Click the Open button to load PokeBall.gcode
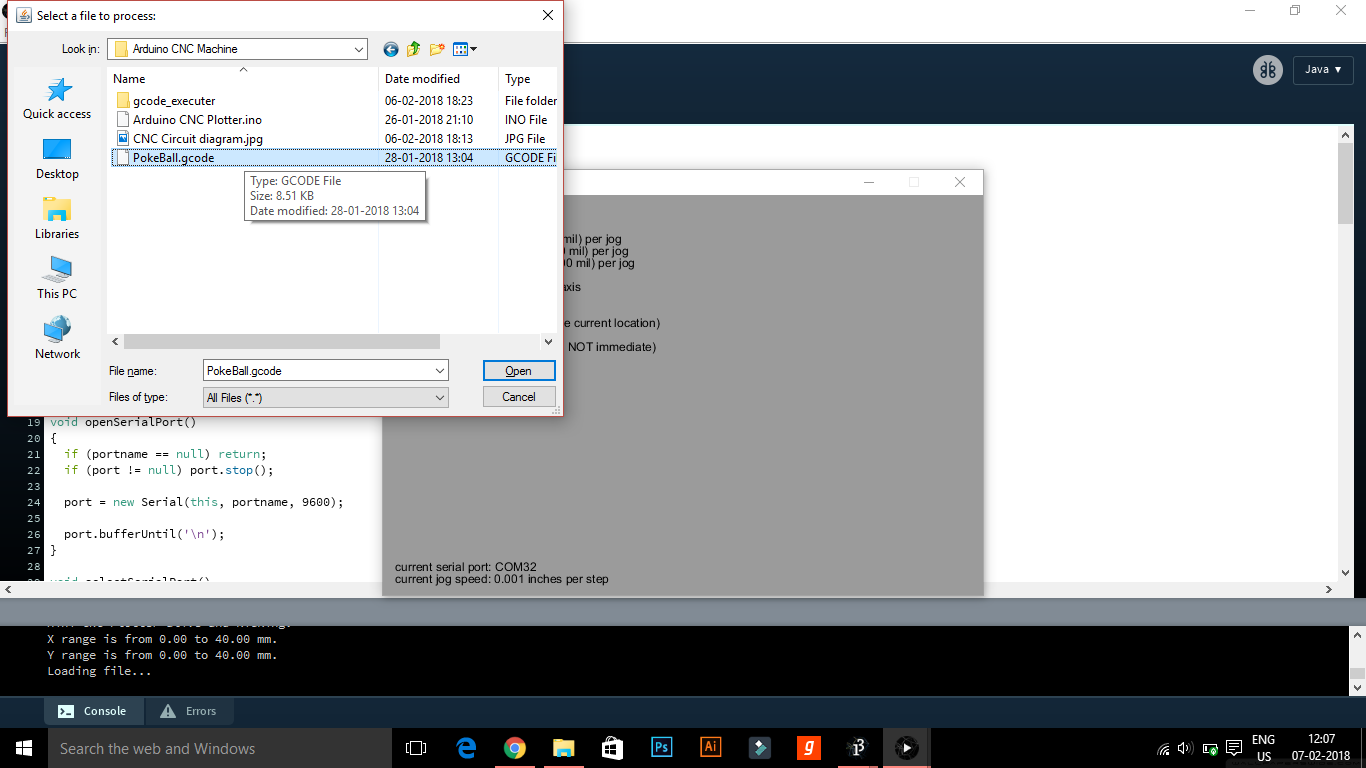Image resolution: width=1366 pixels, height=768 pixels. pyautogui.click(x=518, y=370)
